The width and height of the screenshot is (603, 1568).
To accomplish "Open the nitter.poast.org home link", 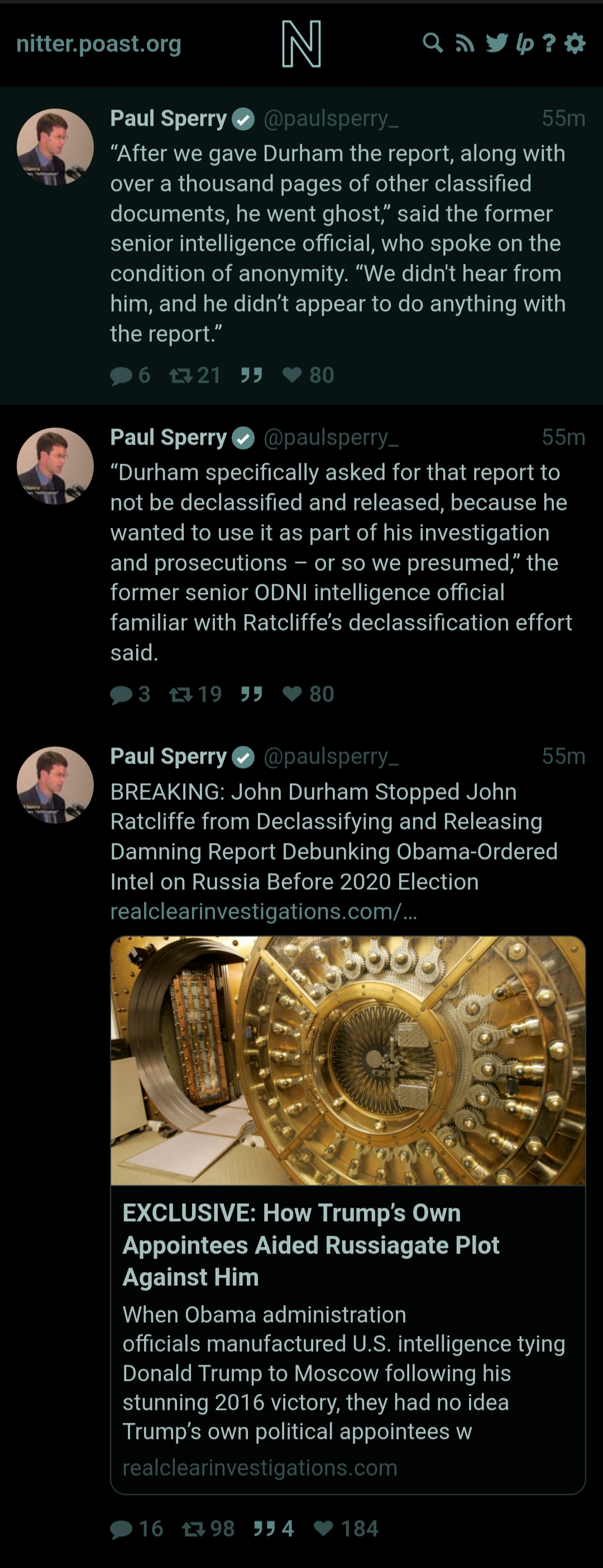I will point(99,43).
